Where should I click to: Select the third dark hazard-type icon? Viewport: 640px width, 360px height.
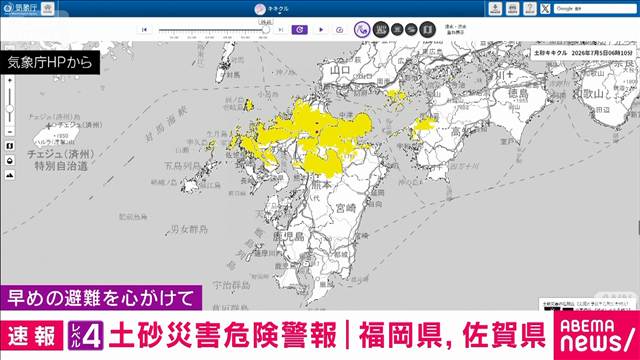tap(397, 29)
